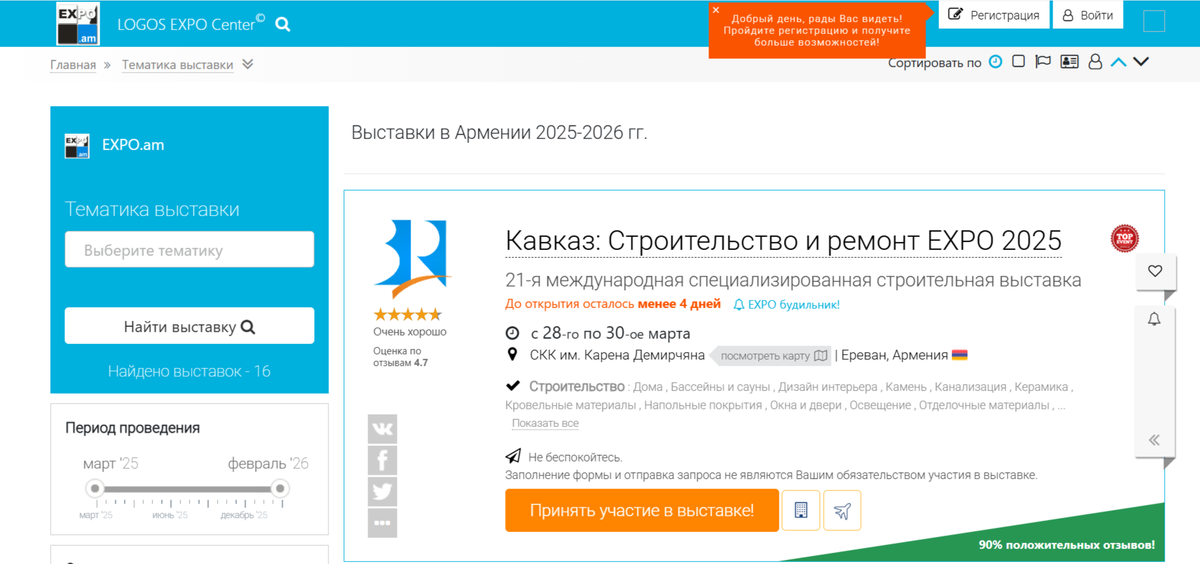Click the Ереван, Армения location text

tap(894, 355)
